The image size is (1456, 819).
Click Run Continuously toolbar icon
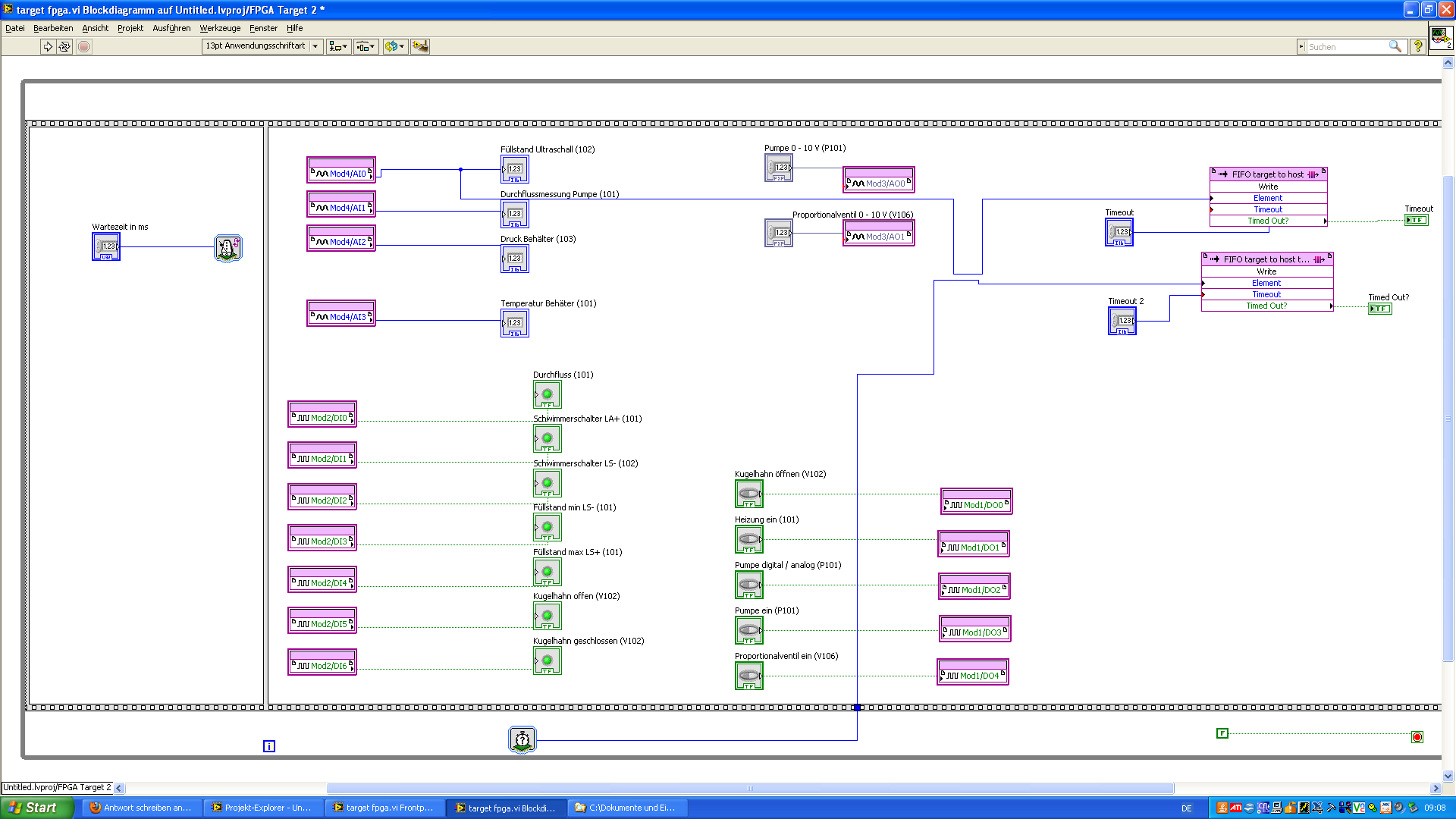[x=64, y=46]
